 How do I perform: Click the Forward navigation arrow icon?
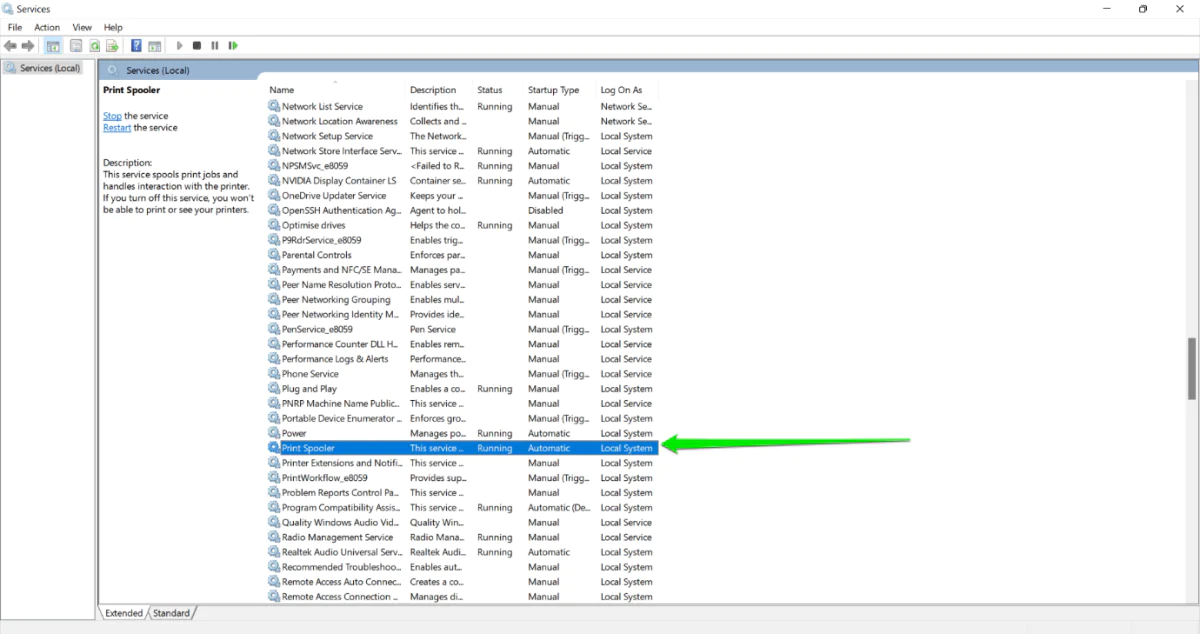(28, 45)
